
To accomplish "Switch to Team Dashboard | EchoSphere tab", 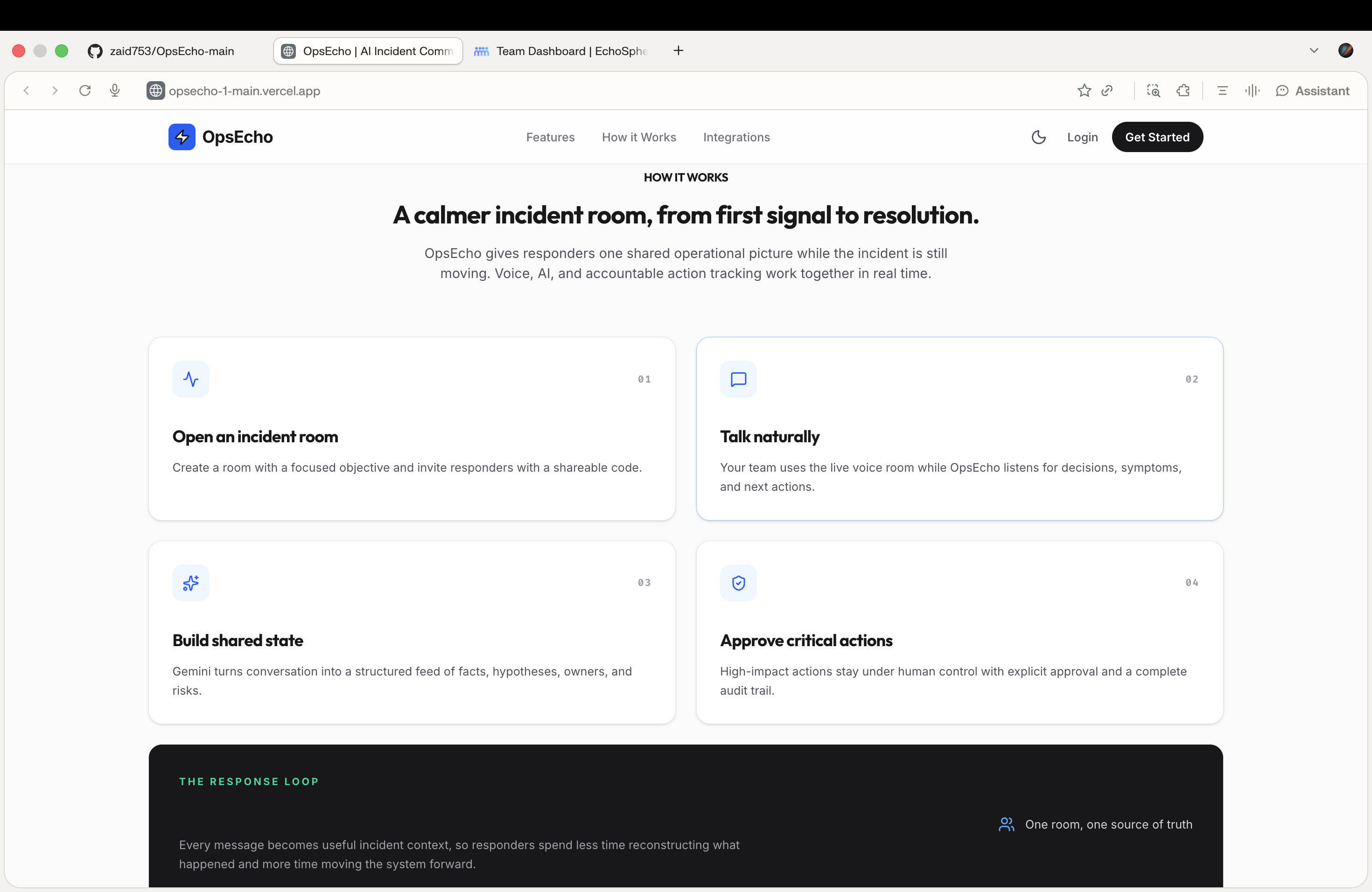I will (562, 51).
